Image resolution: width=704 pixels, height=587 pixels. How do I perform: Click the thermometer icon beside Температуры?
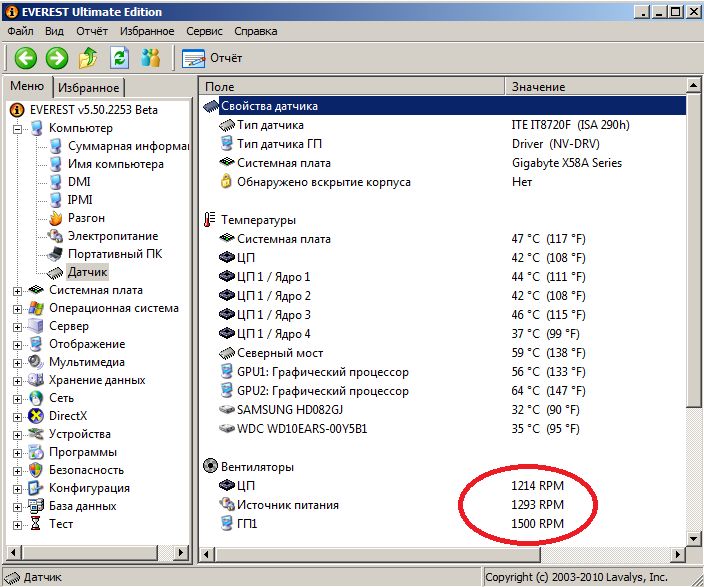click(x=210, y=220)
